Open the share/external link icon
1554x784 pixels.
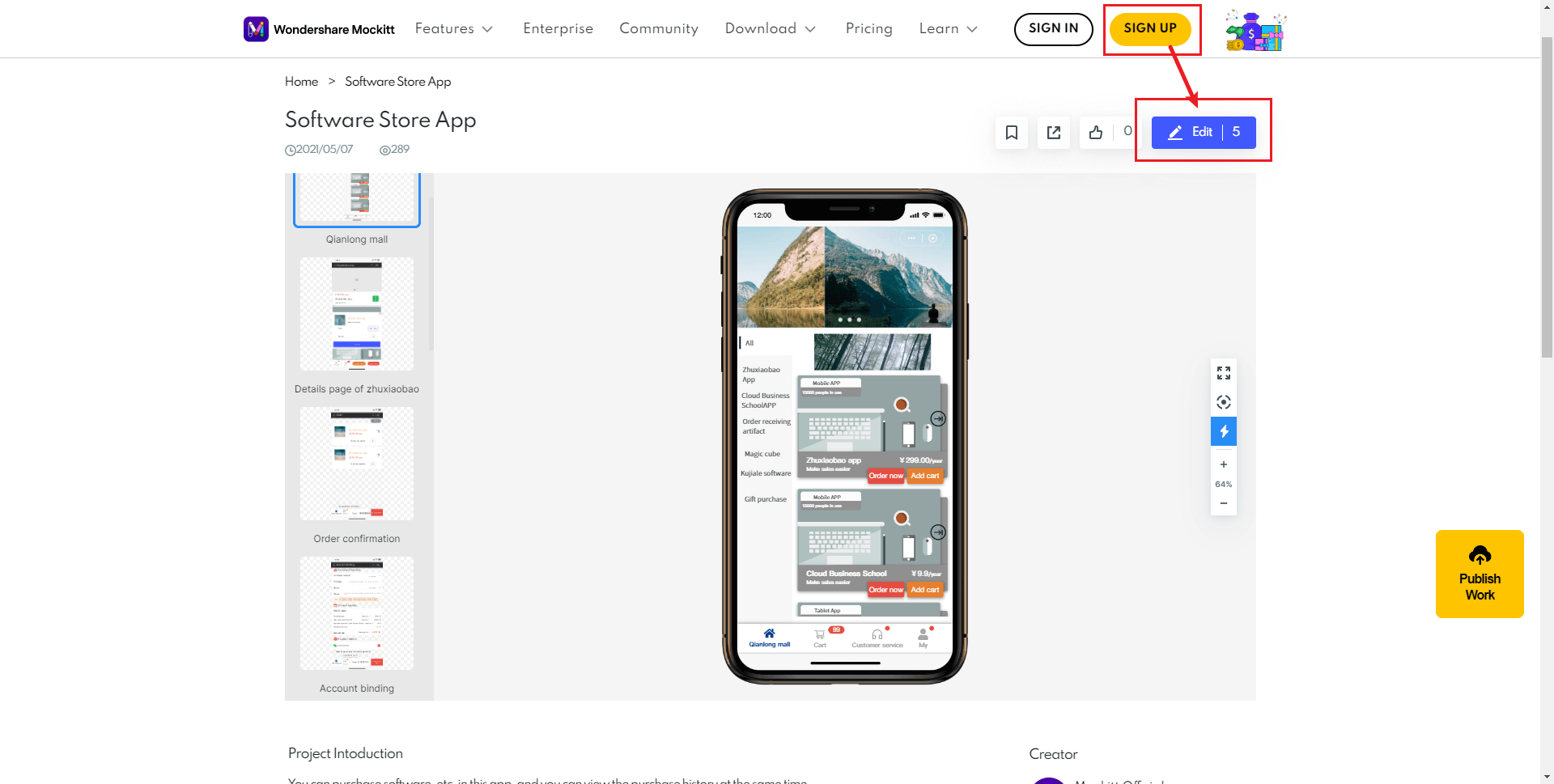tap(1054, 133)
